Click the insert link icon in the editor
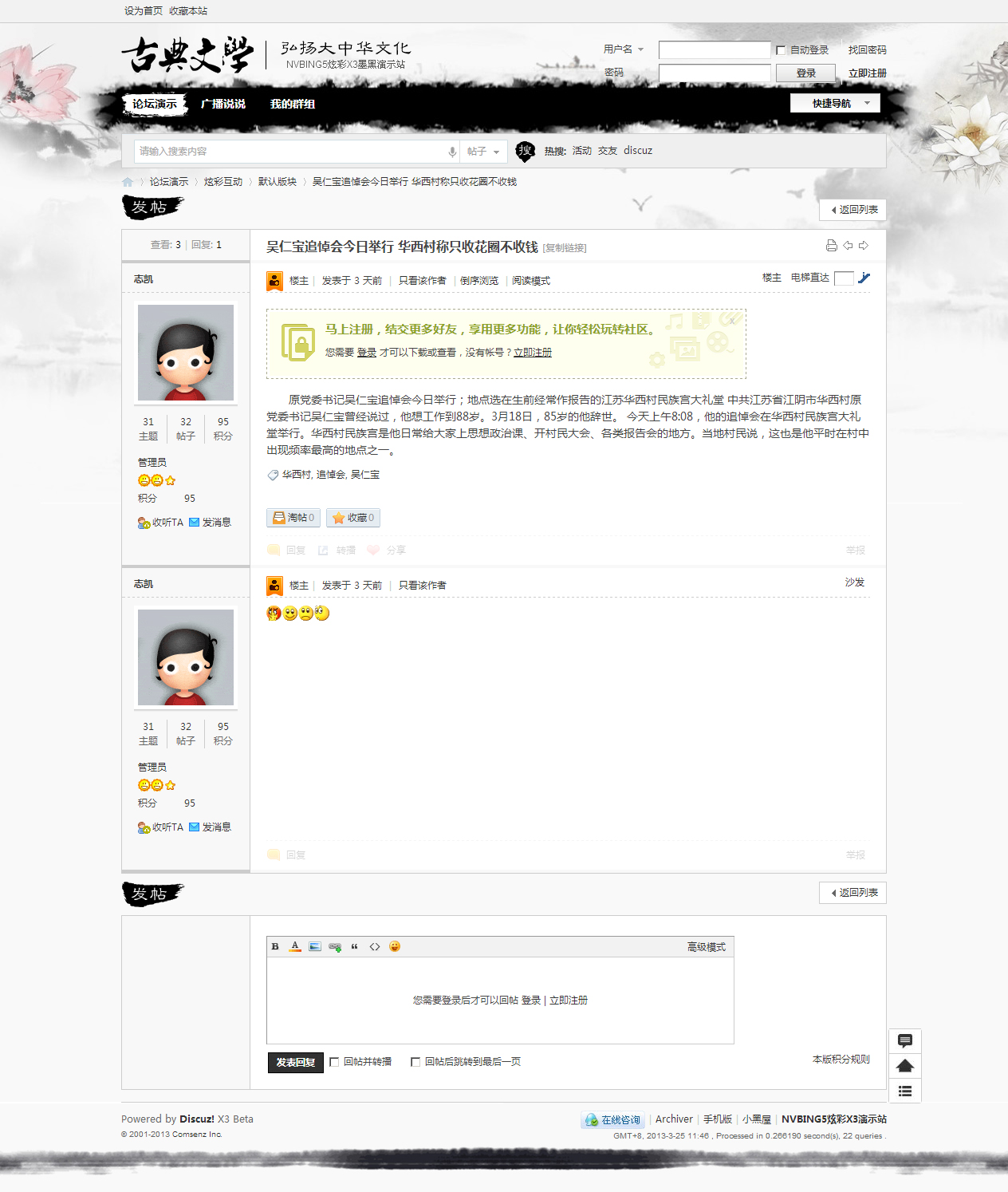 click(335, 947)
